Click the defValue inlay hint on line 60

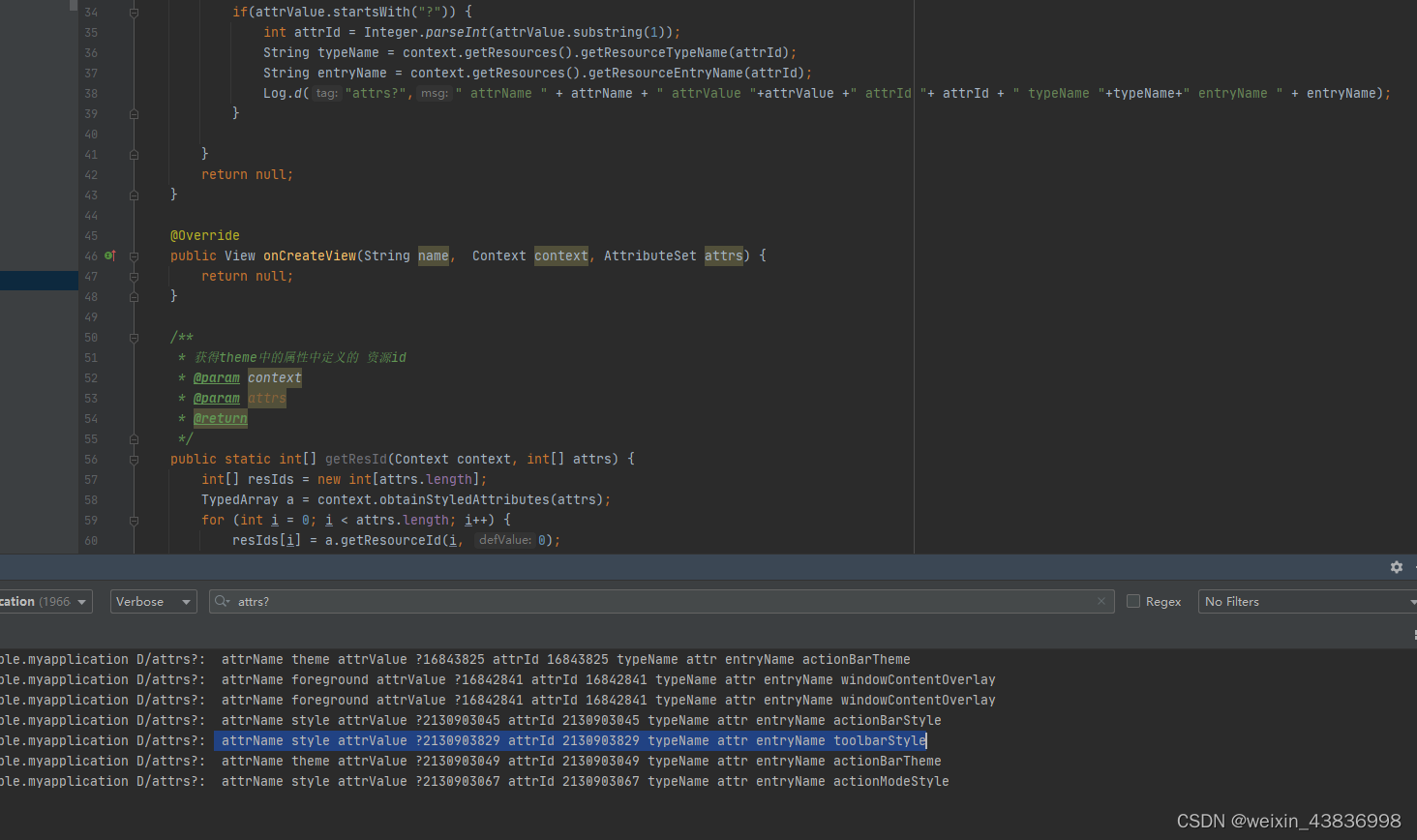[505, 540]
